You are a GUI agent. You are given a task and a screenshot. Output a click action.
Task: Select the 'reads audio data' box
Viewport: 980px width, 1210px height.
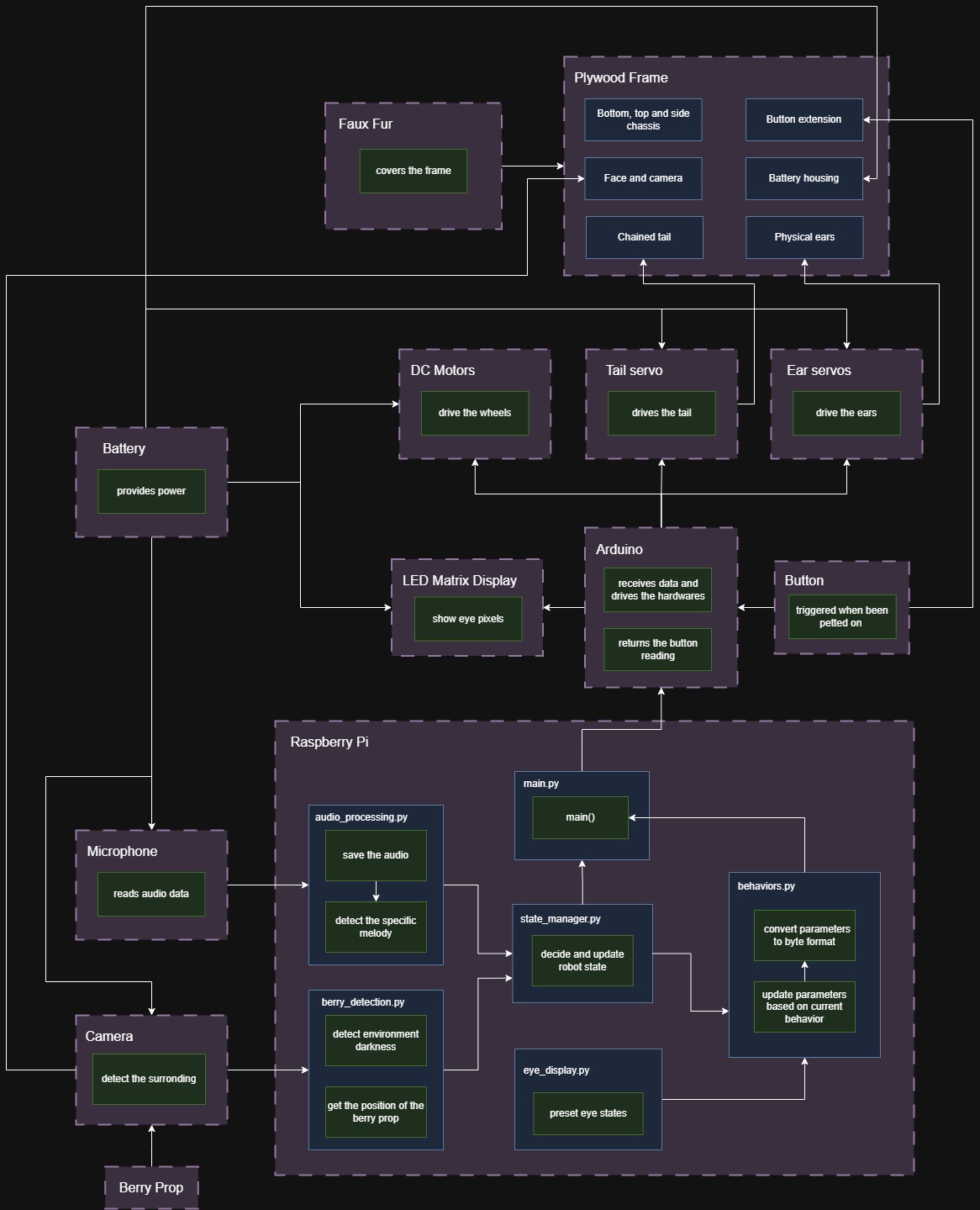coord(151,894)
